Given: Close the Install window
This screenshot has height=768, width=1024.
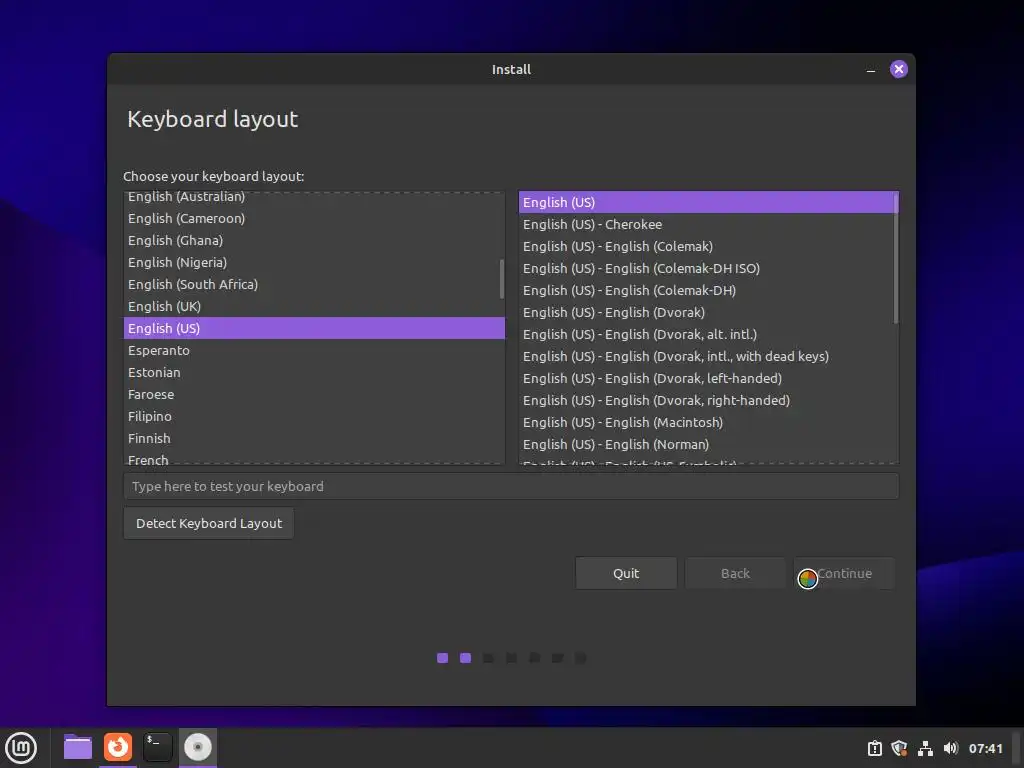Looking at the screenshot, I should 899,69.
